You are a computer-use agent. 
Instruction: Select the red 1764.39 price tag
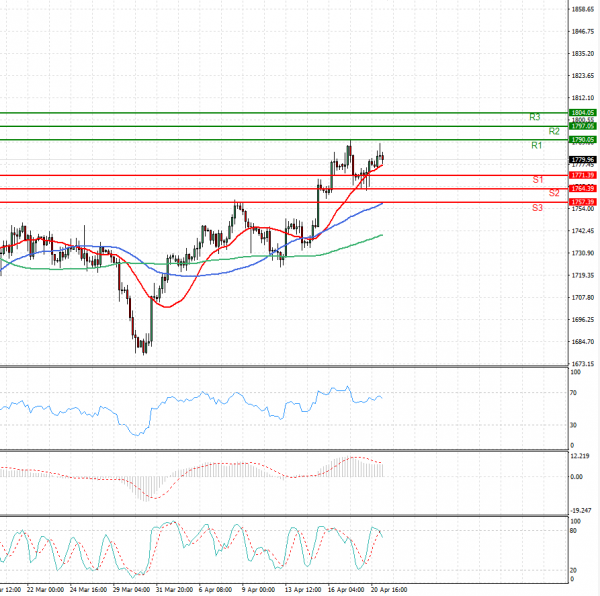tap(583, 189)
